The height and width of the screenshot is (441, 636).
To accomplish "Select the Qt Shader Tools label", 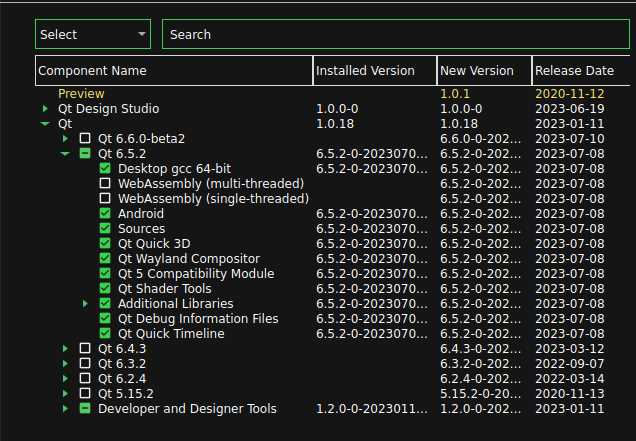I will (165, 289).
